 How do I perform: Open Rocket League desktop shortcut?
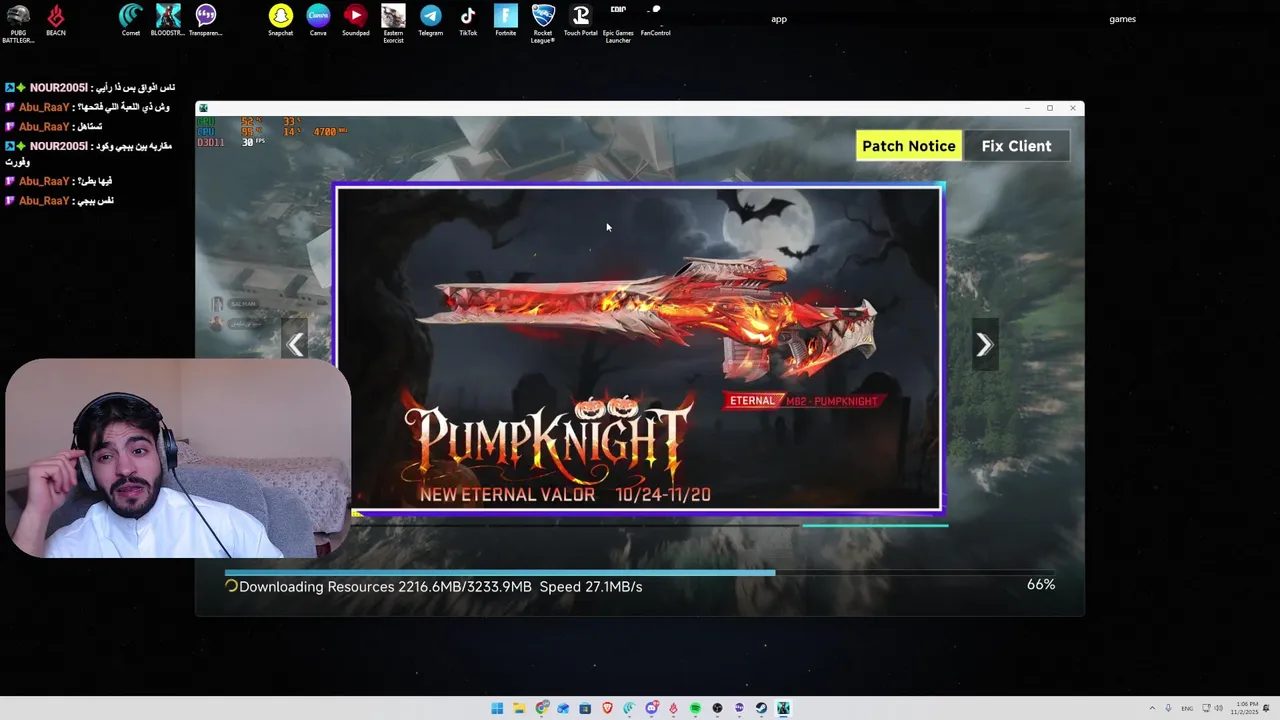[543, 24]
